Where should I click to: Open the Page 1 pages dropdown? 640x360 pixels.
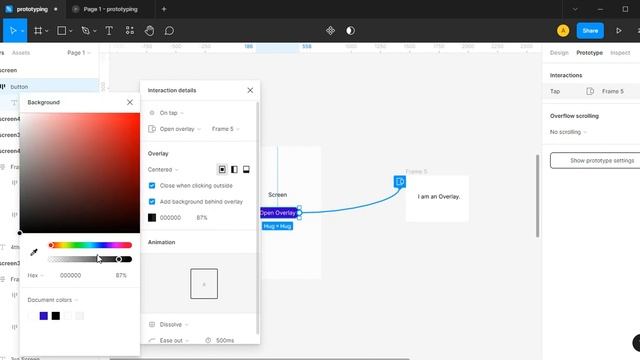79,53
